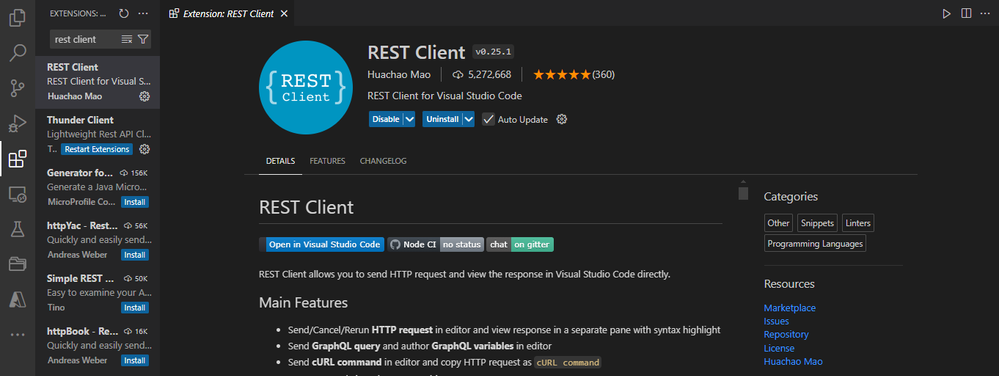Switch to the Features tab
The height and width of the screenshot is (376, 999).
click(x=327, y=161)
